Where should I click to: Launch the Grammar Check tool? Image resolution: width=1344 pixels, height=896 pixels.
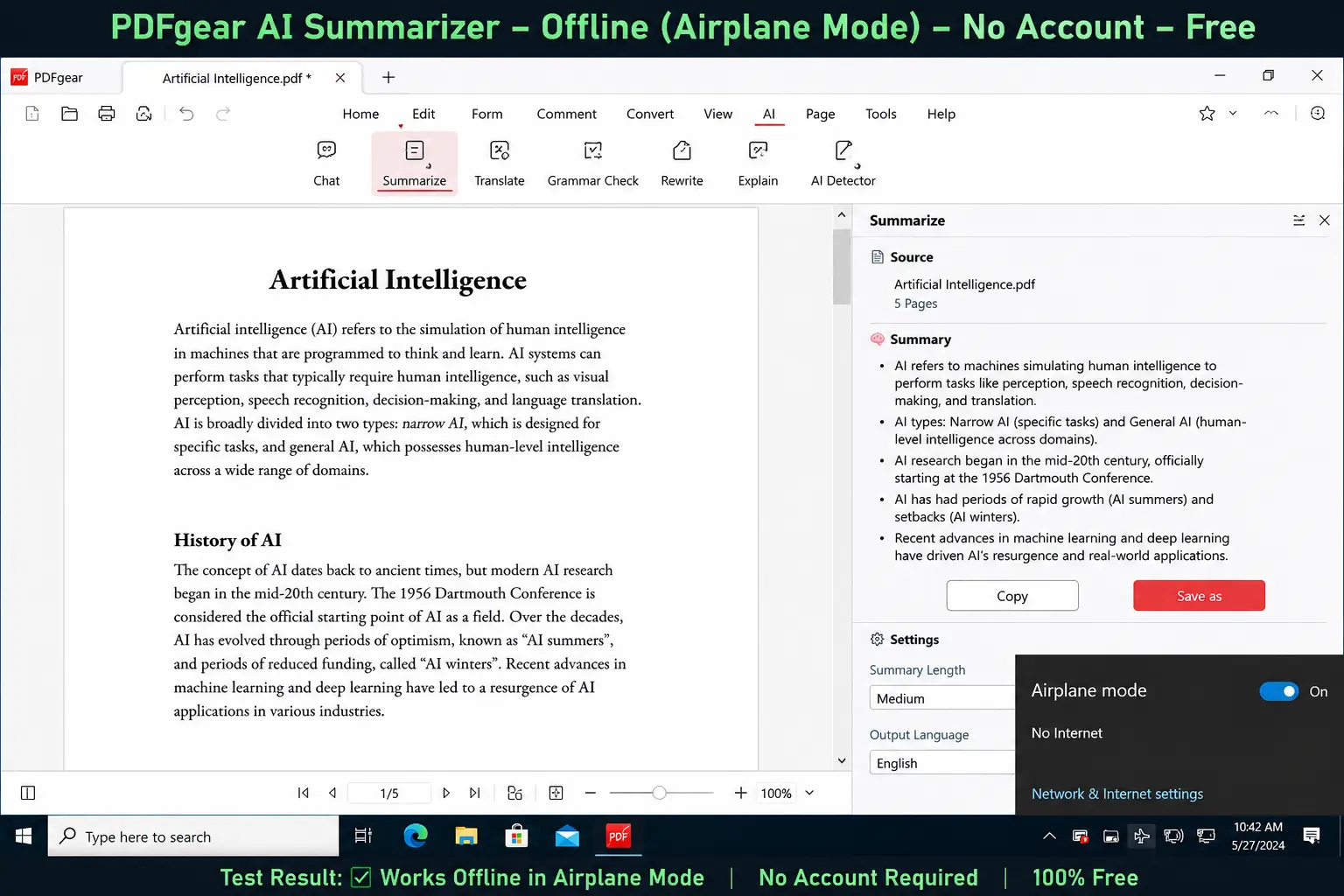(x=593, y=164)
